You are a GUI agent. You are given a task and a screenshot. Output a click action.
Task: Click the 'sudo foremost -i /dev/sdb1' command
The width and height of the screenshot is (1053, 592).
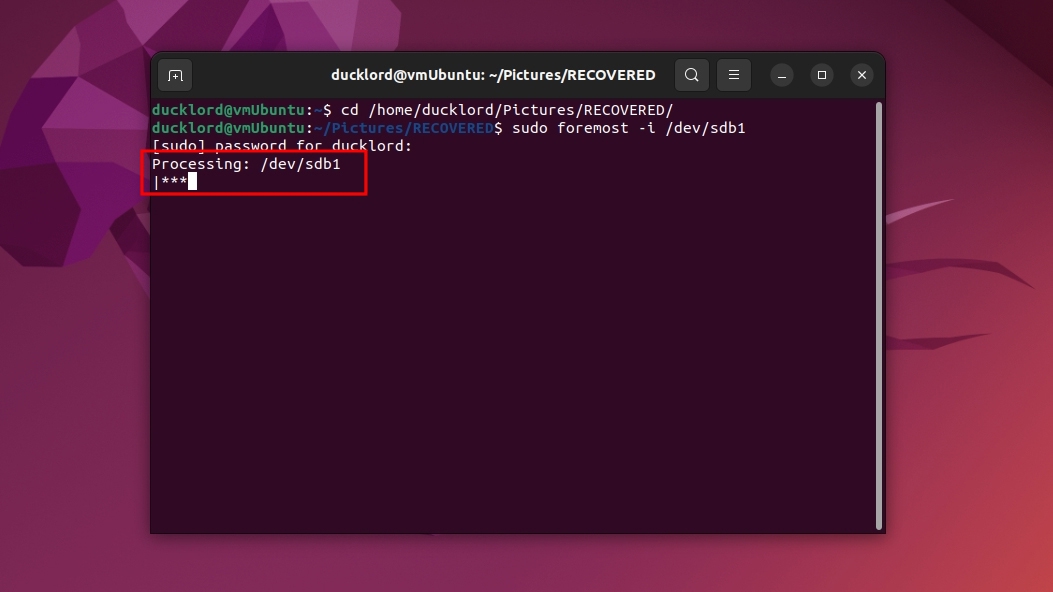pyautogui.click(x=629, y=128)
